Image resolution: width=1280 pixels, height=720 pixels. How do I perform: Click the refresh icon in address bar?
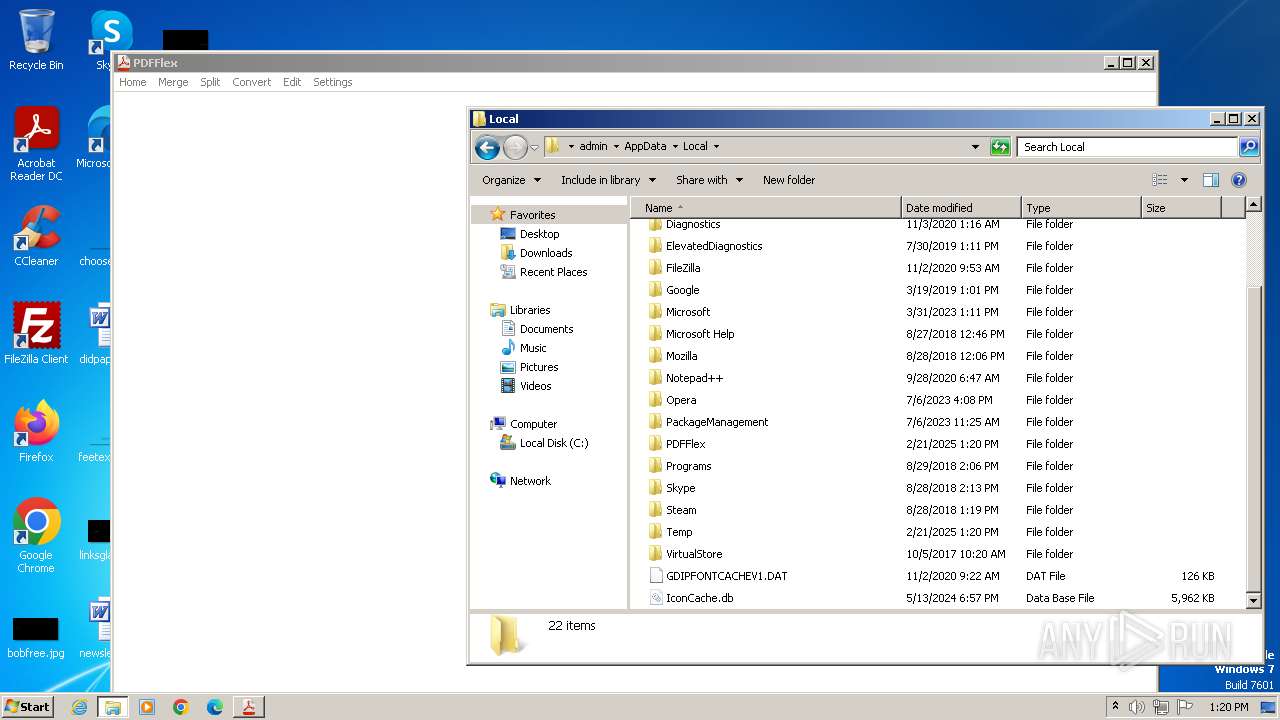(x=1000, y=147)
